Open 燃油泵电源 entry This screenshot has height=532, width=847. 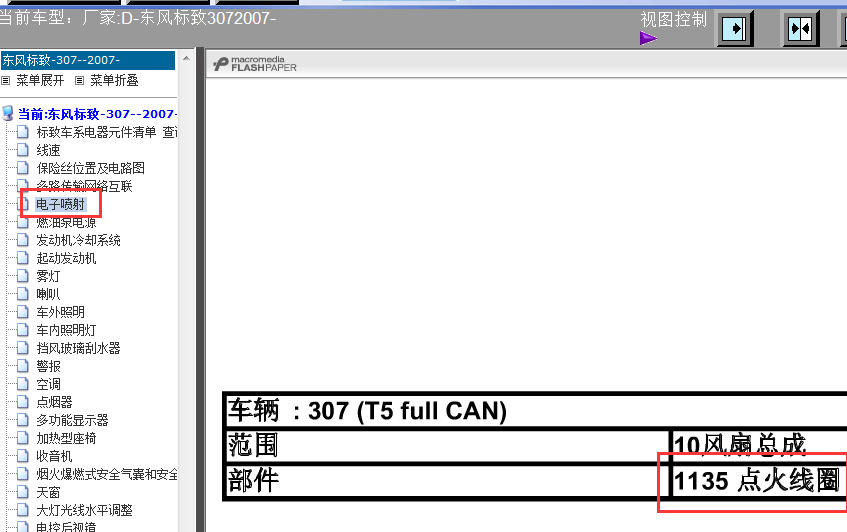66,222
